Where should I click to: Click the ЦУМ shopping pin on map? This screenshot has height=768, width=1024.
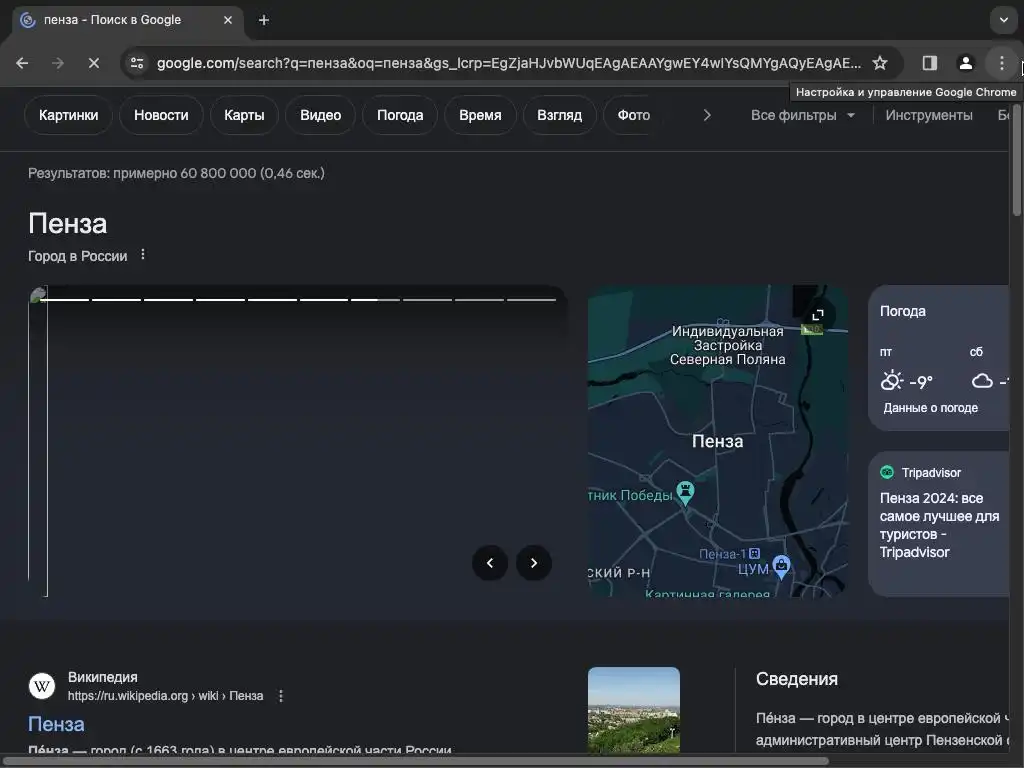point(781,566)
